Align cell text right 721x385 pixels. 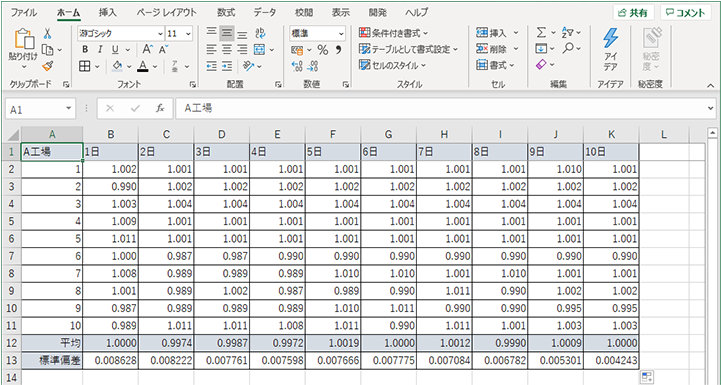242,49
